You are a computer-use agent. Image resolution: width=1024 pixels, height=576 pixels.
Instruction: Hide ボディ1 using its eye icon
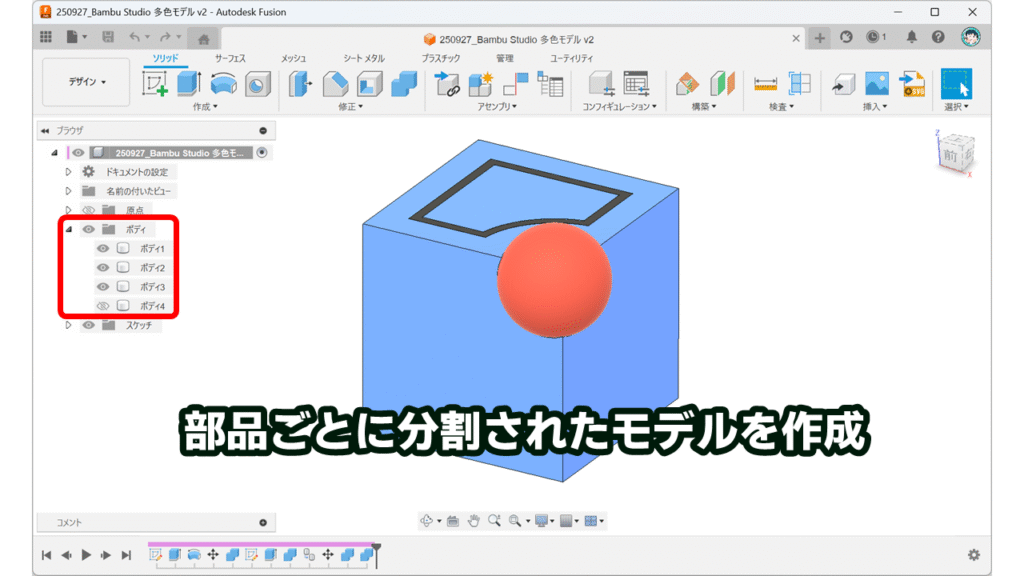pos(102,249)
